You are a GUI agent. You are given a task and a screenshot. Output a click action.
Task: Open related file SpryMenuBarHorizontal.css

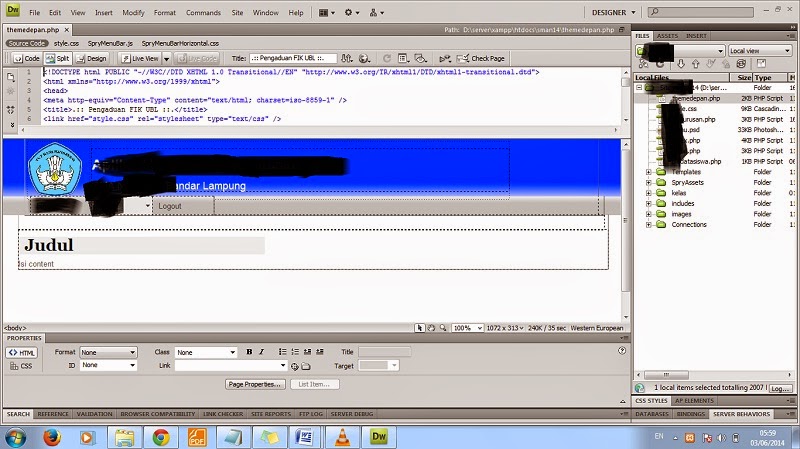tap(180, 43)
